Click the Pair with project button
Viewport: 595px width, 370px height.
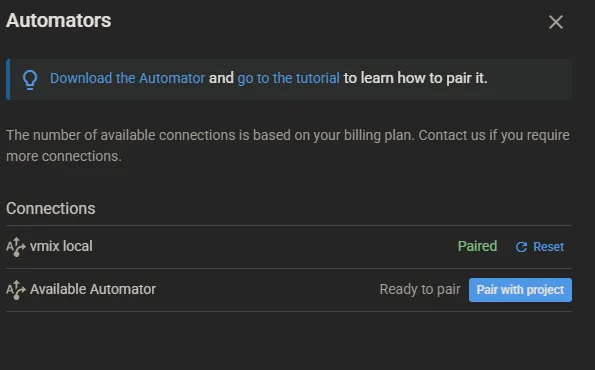tap(520, 290)
